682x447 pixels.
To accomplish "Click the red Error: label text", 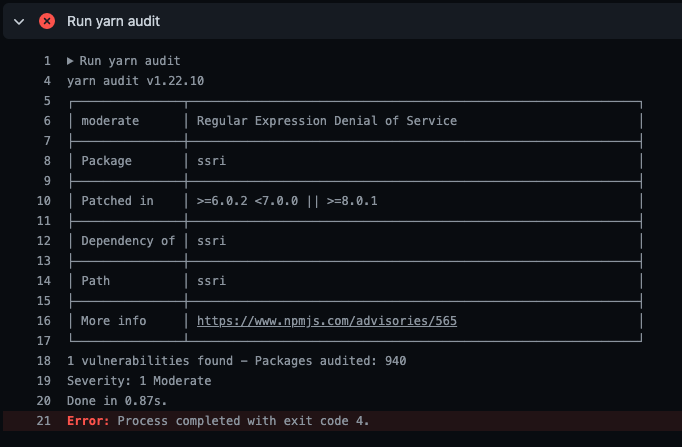I will point(88,421).
